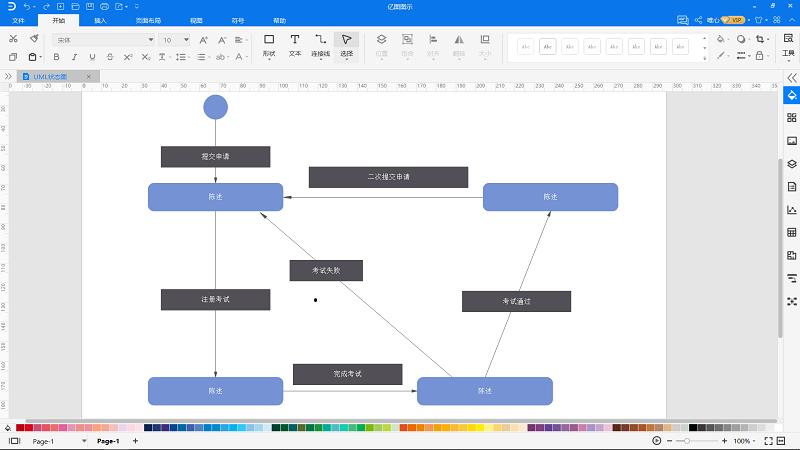Select the Connector line tool
The height and width of the screenshot is (450, 800).
point(320,45)
